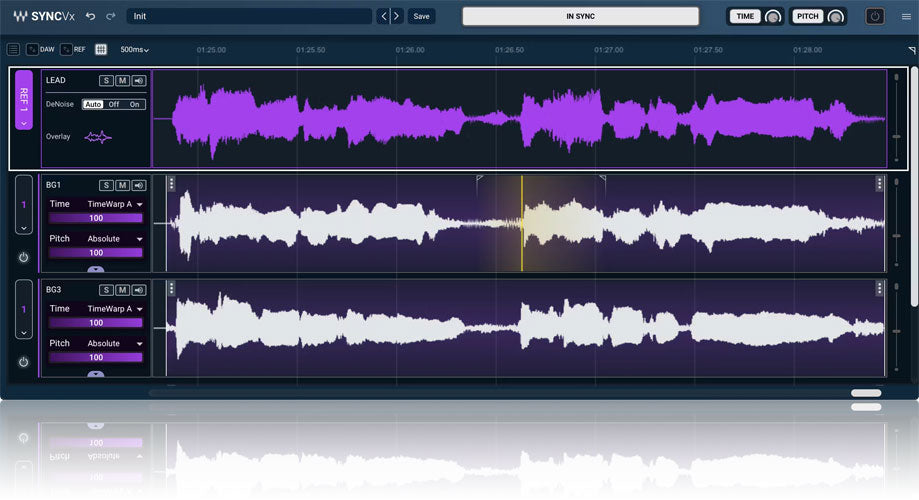Click timeline ruler at 01:26.50
The width and height of the screenshot is (919, 500).
coord(509,50)
